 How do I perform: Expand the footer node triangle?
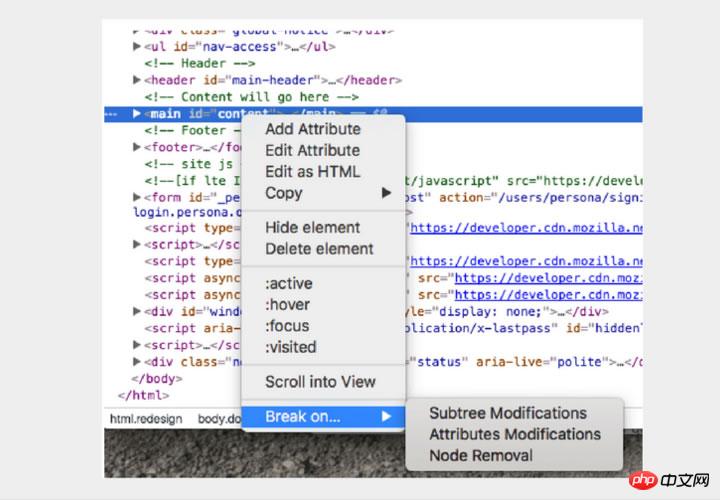[x=136, y=147]
